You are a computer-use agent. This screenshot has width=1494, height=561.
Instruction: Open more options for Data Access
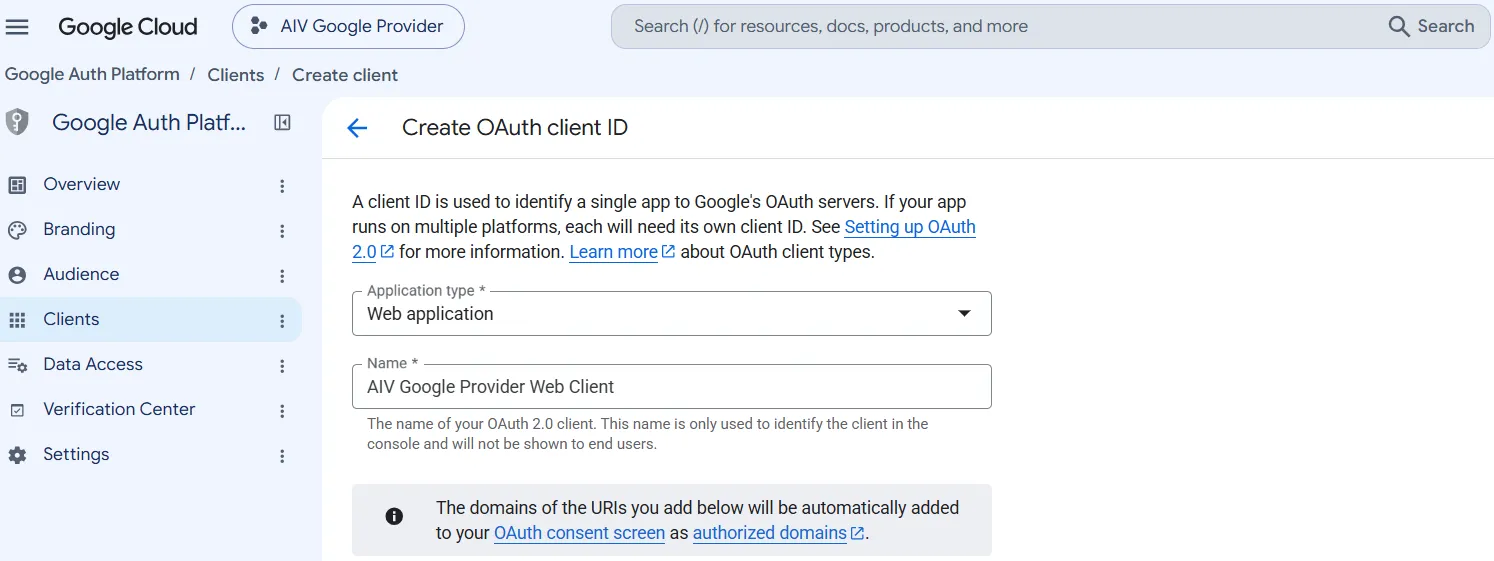[282, 366]
